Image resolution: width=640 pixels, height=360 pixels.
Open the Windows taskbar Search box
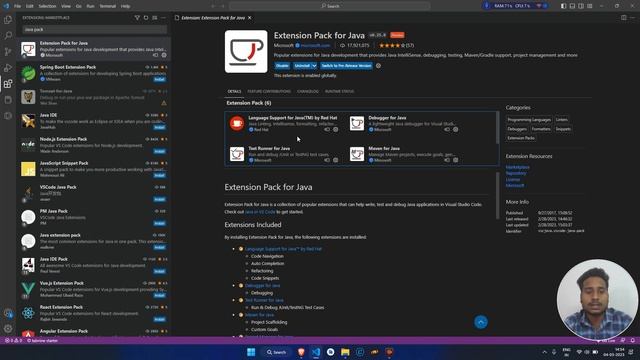(x=276, y=352)
